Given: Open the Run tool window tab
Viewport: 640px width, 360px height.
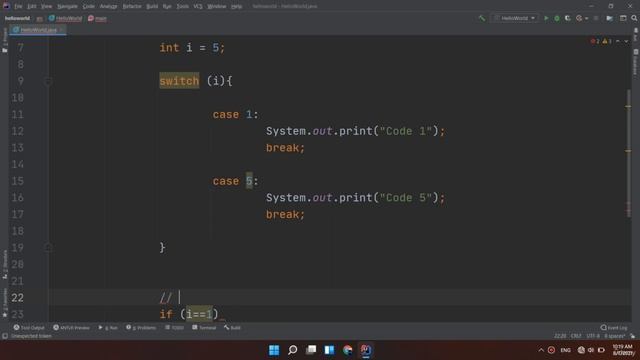Looking at the screenshot, I should [x=108, y=327].
